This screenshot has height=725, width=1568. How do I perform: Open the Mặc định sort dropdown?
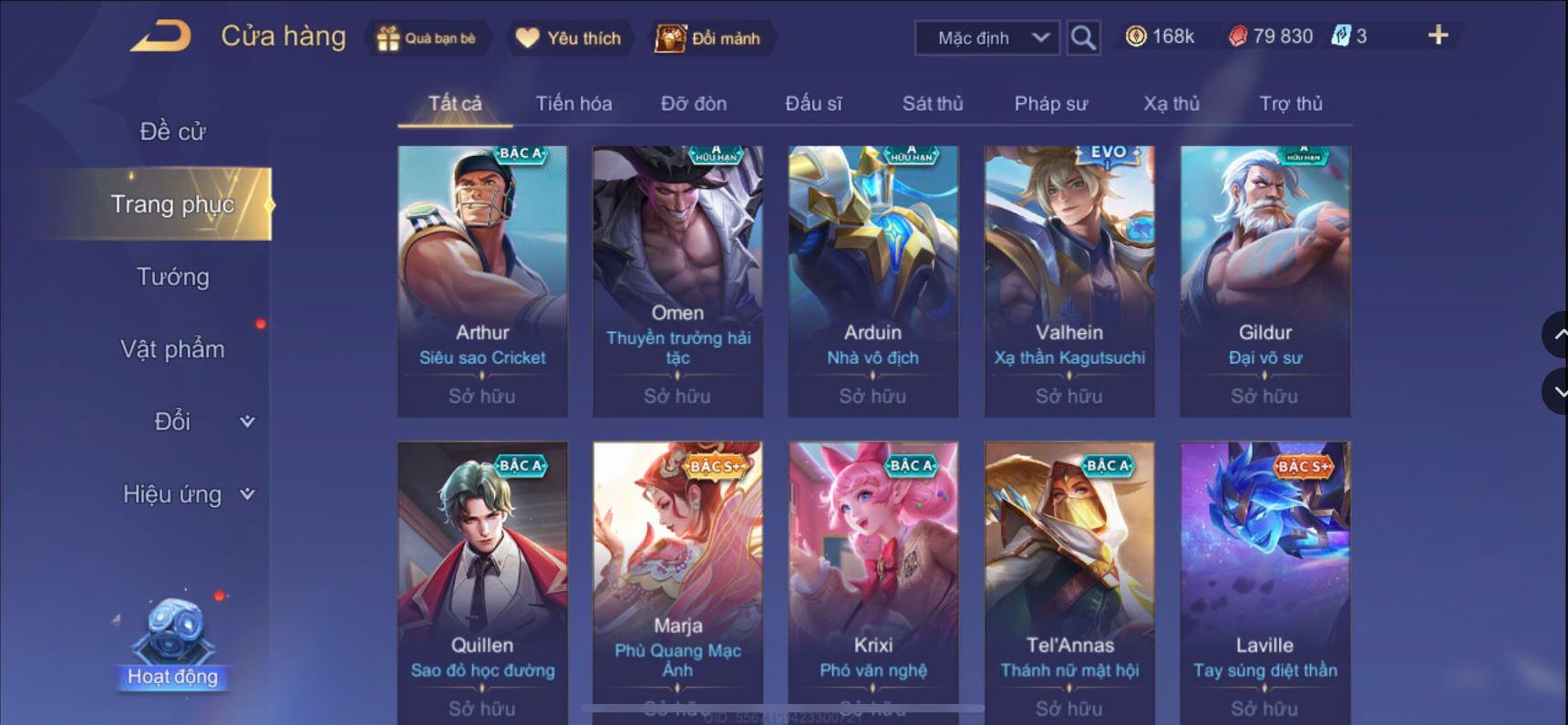987,38
